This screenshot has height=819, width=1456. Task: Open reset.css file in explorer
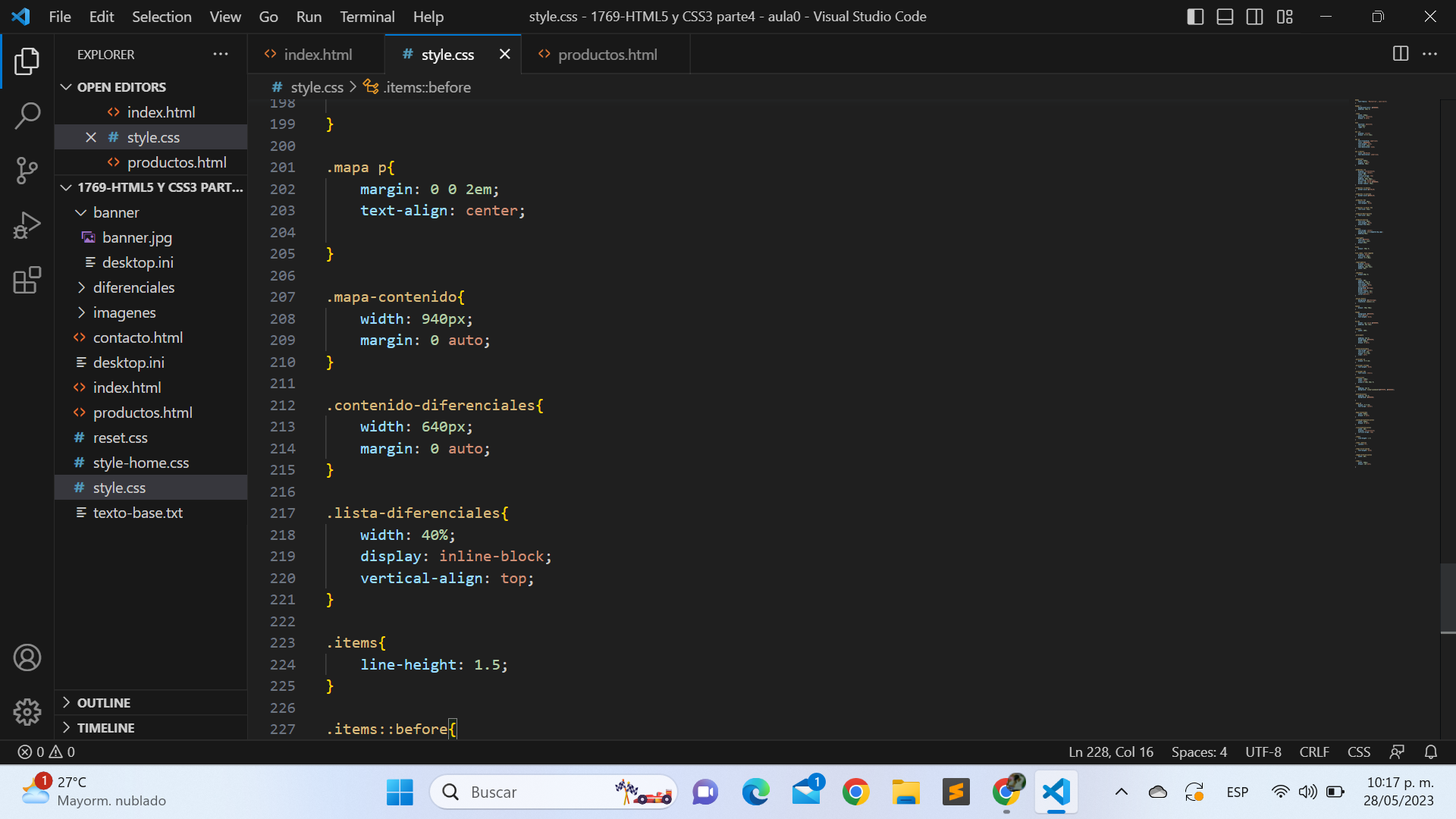pos(120,438)
